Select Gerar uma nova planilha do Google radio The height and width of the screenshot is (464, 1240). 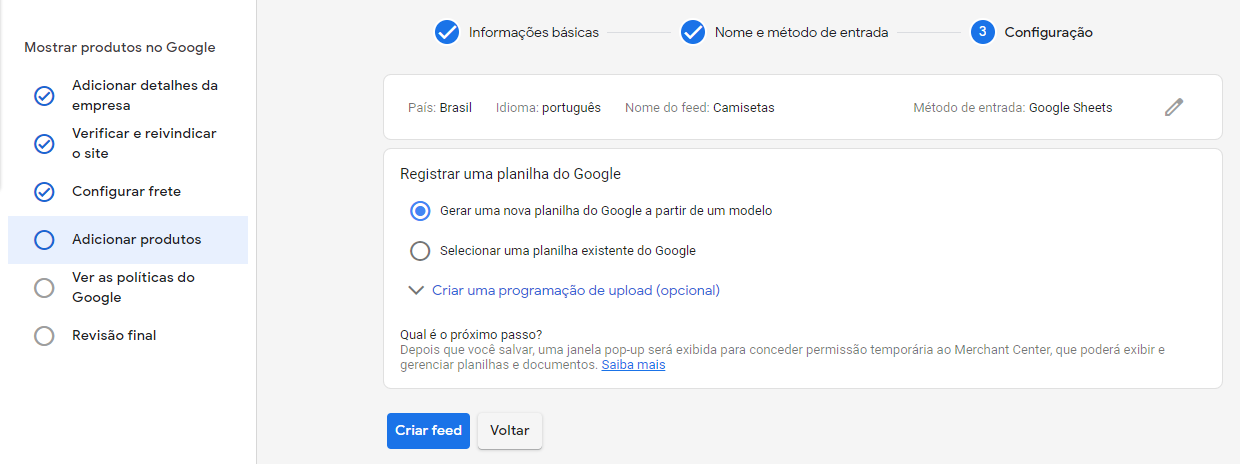(x=420, y=211)
